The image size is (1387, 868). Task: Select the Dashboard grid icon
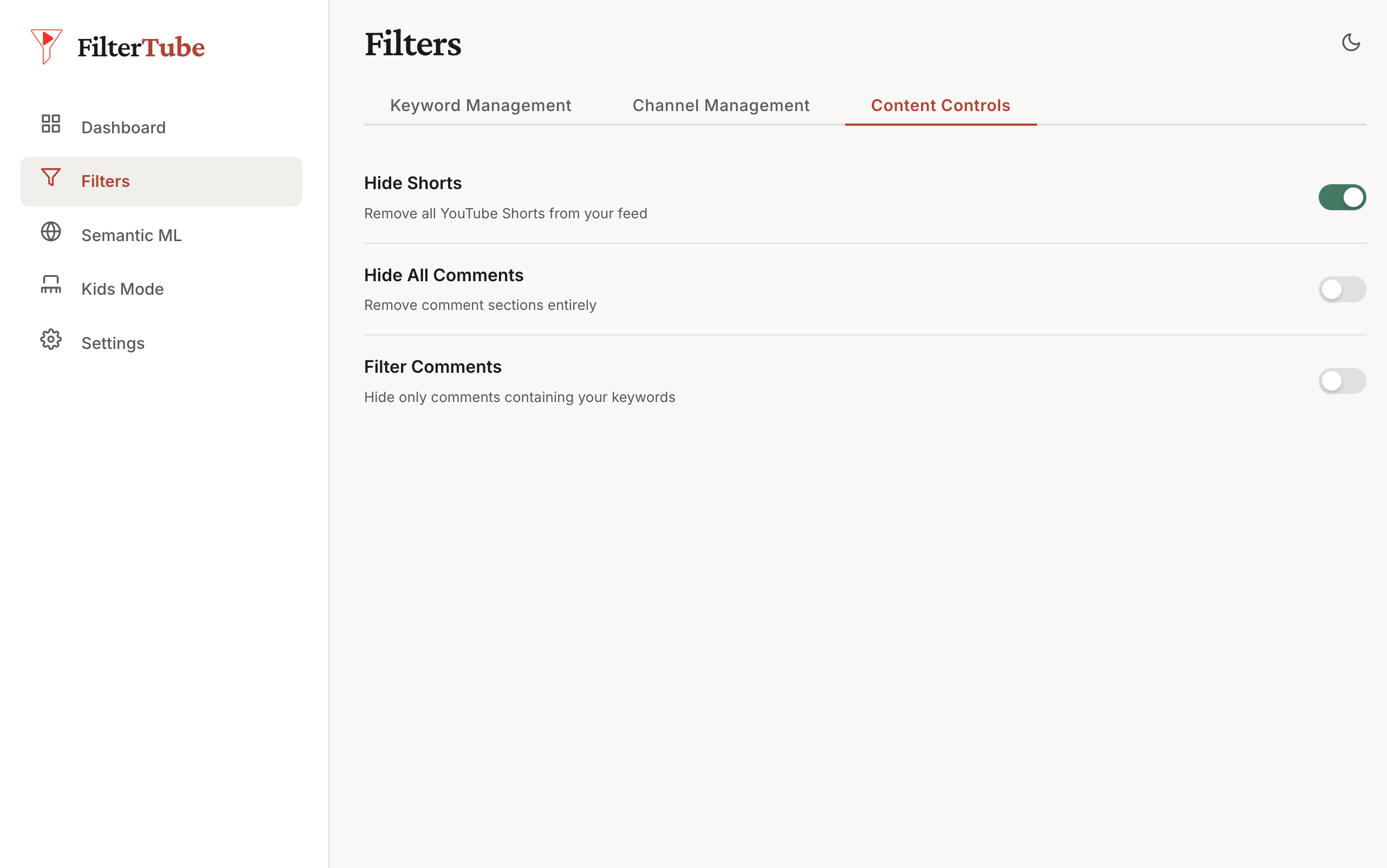51,124
